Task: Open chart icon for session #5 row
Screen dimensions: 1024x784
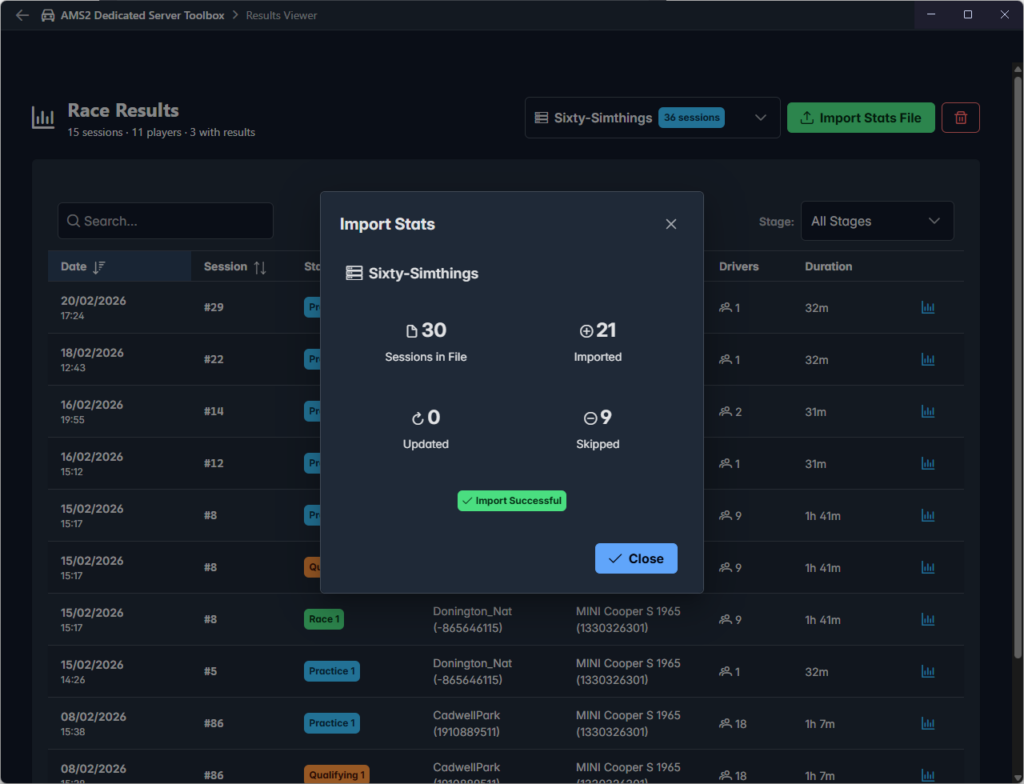Action: pyautogui.click(x=927, y=672)
